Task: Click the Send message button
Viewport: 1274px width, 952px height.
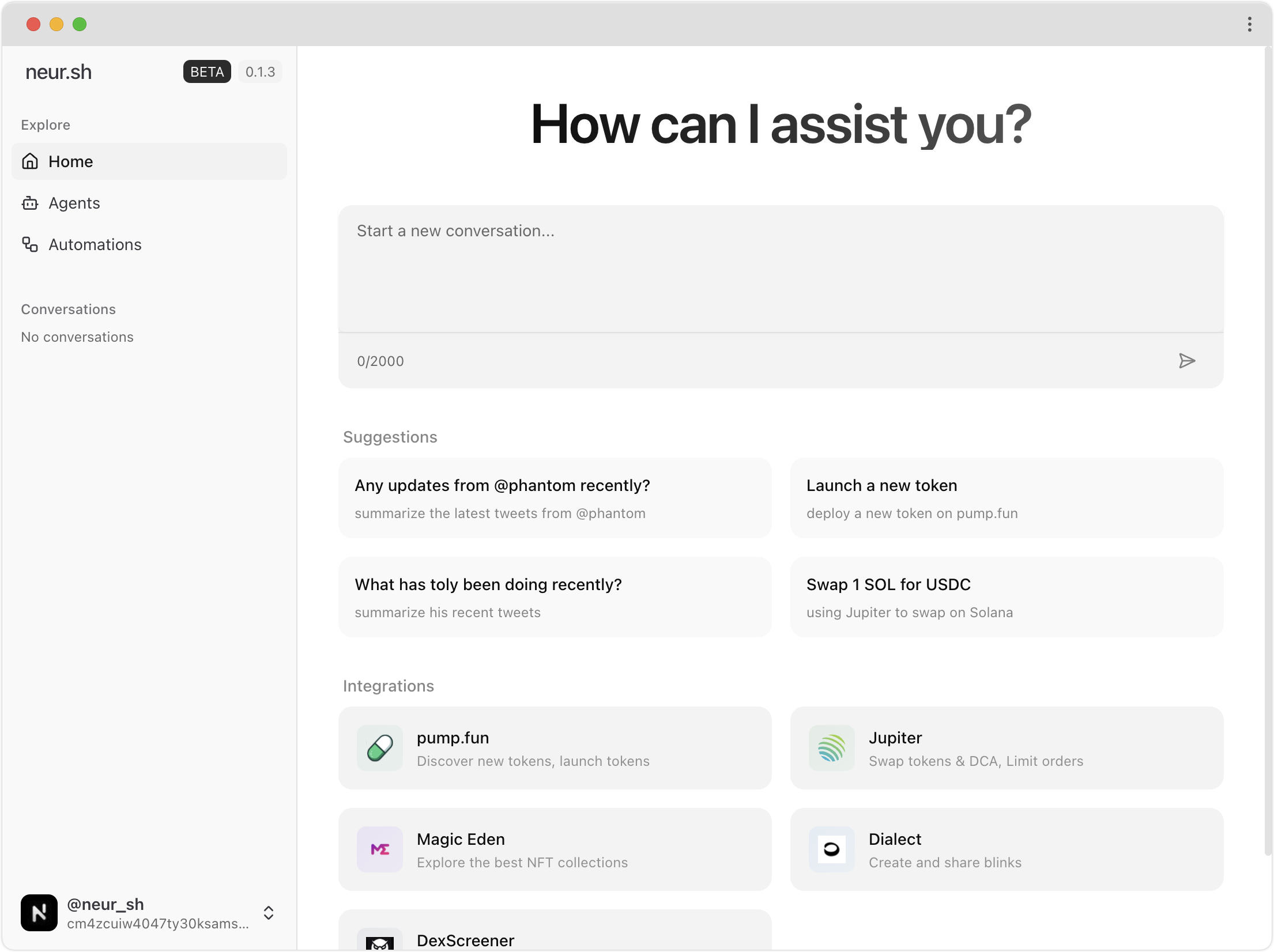Action: pos(1188,361)
